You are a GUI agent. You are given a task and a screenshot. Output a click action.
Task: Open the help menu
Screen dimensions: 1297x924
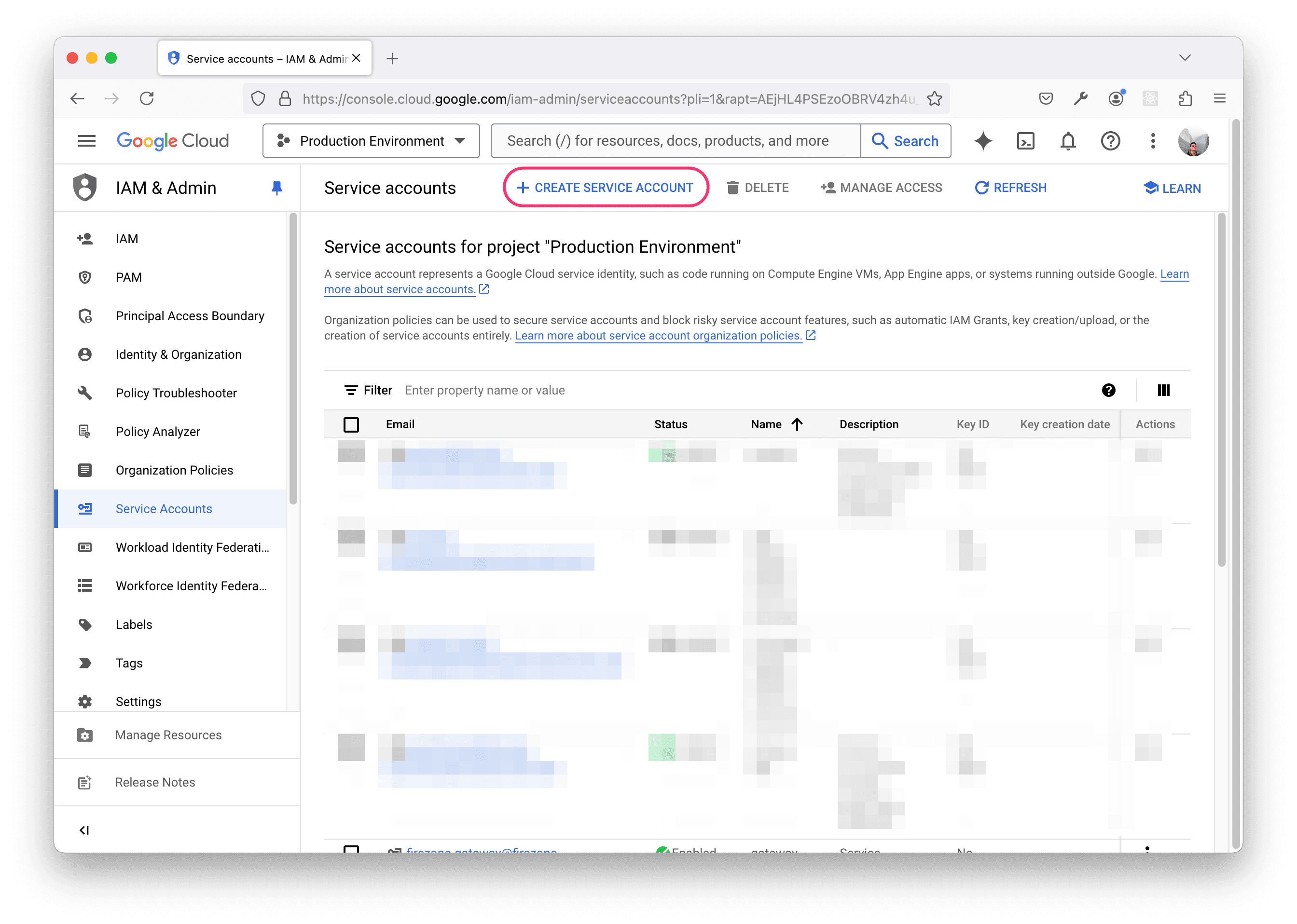tap(1110, 141)
